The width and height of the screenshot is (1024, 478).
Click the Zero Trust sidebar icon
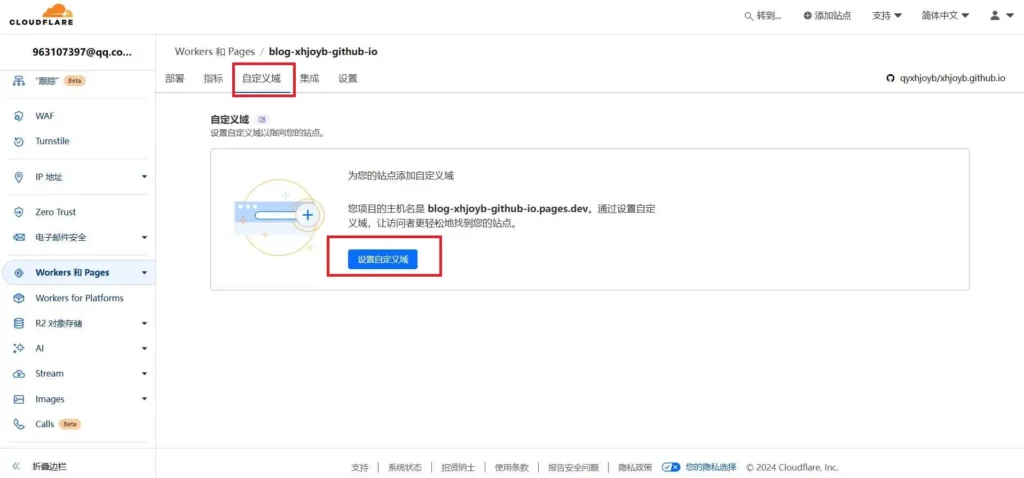[x=18, y=212]
